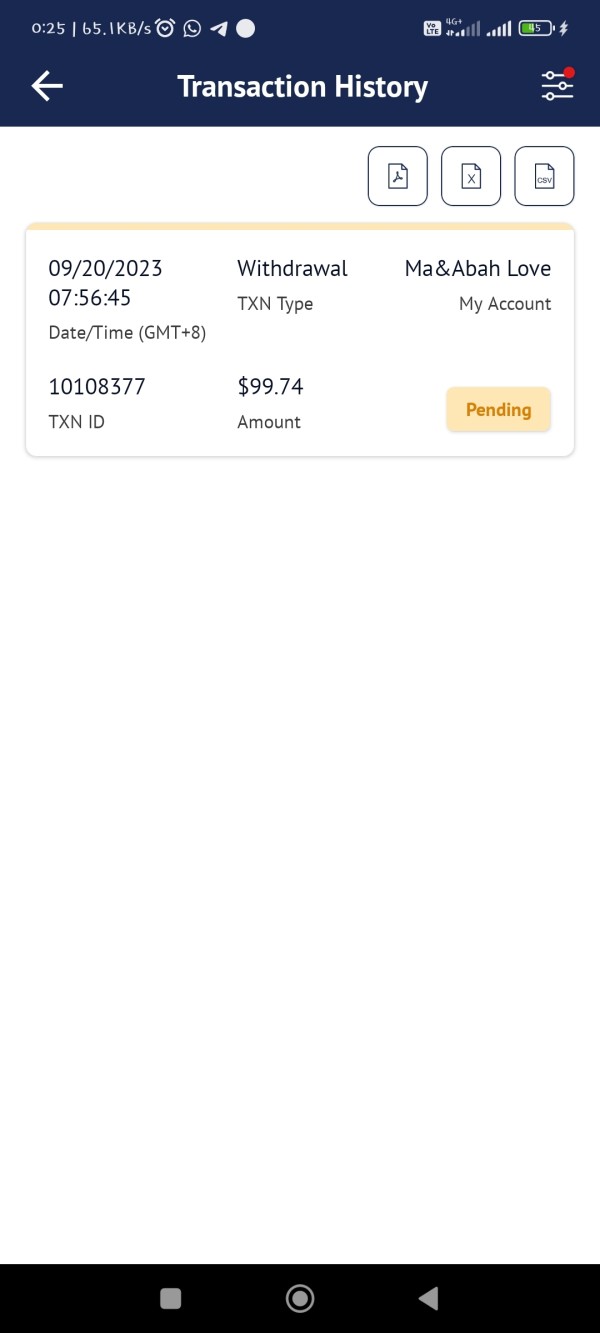Image resolution: width=600 pixels, height=1333 pixels.
Task: Tap the WhatsApp notification icon
Action: coord(192,28)
